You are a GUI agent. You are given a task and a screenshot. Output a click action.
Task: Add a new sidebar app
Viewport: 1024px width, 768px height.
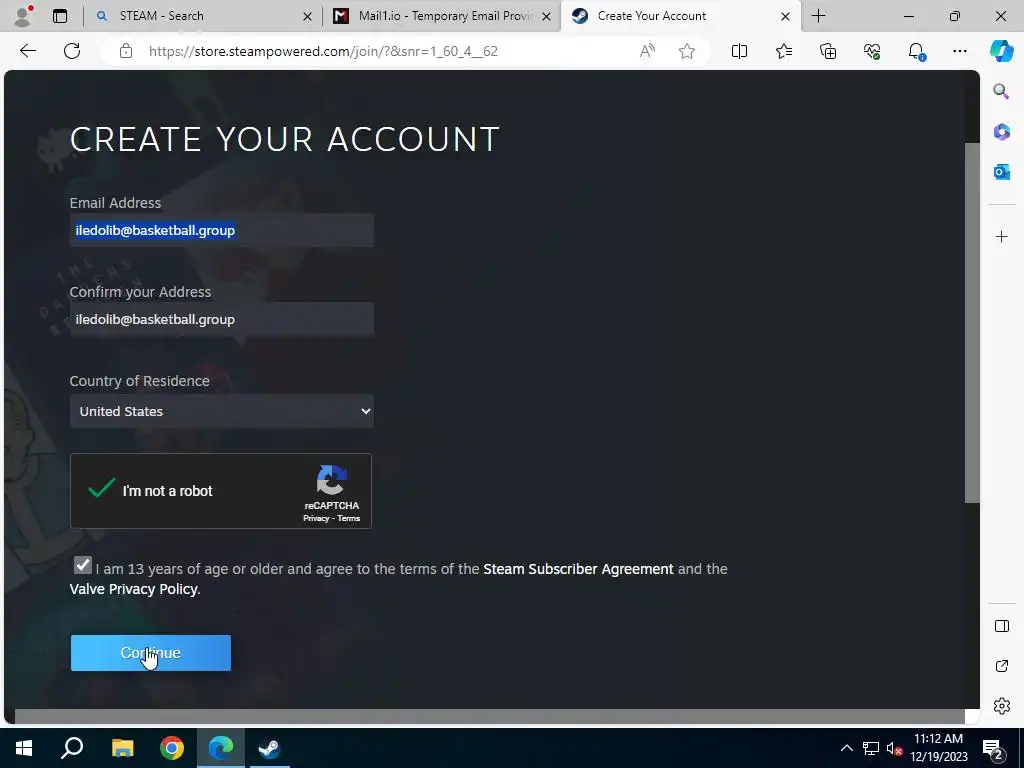pos(1002,236)
